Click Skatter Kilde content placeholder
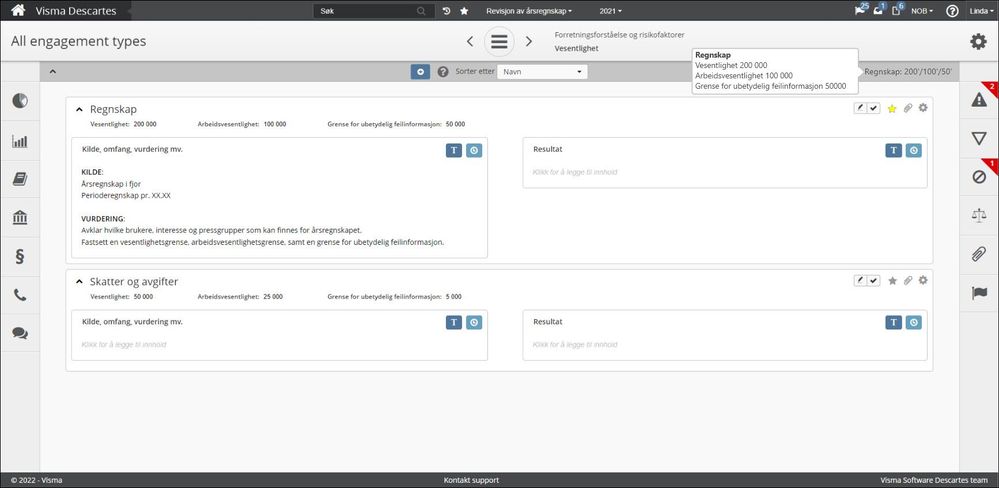Image resolution: width=999 pixels, height=488 pixels. (124, 345)
